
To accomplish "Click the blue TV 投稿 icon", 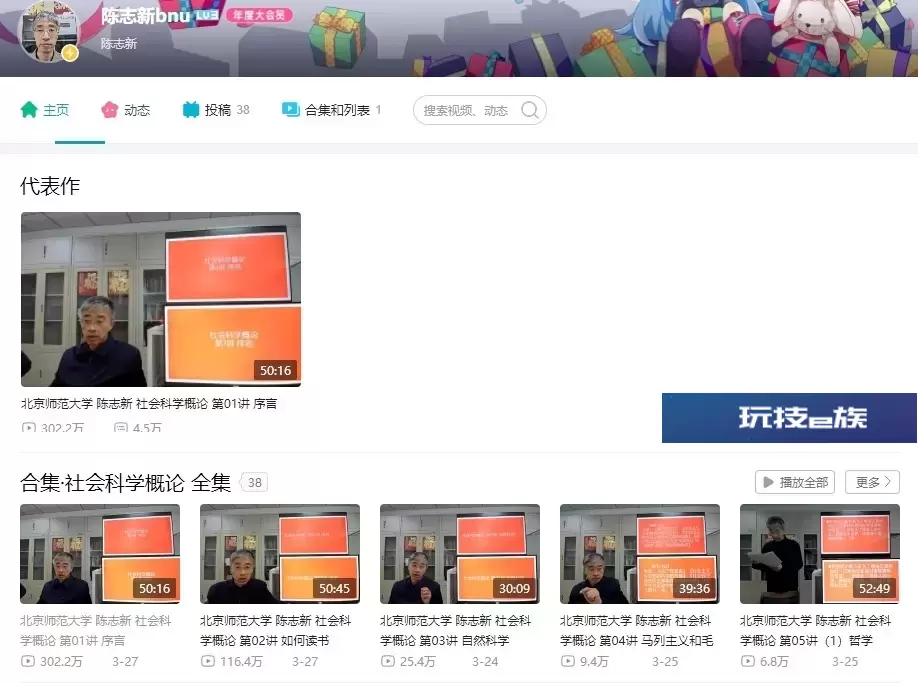I will [191, 110].
